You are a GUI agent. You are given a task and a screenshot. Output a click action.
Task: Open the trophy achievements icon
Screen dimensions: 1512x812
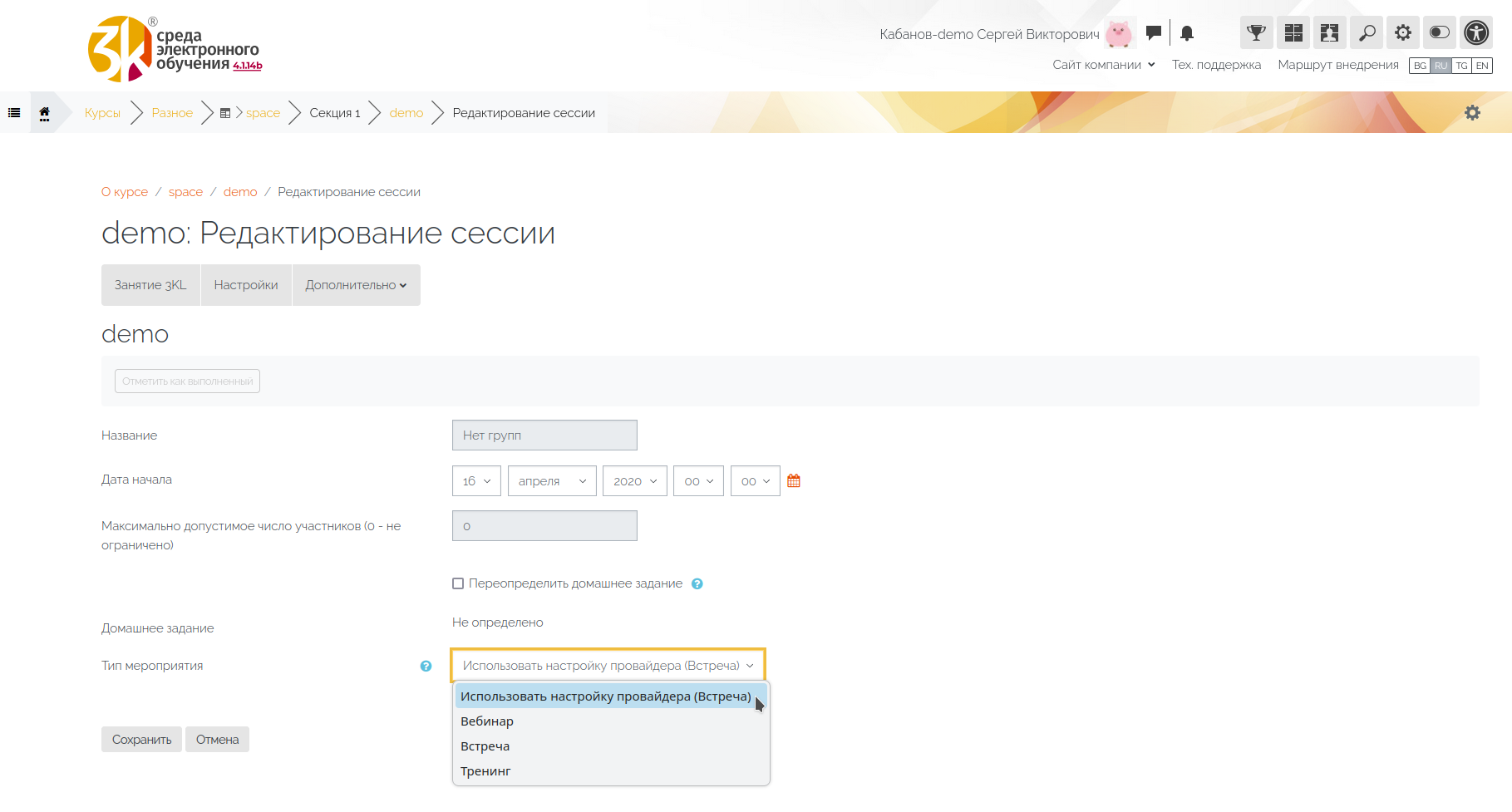(x=1256, y=33)
